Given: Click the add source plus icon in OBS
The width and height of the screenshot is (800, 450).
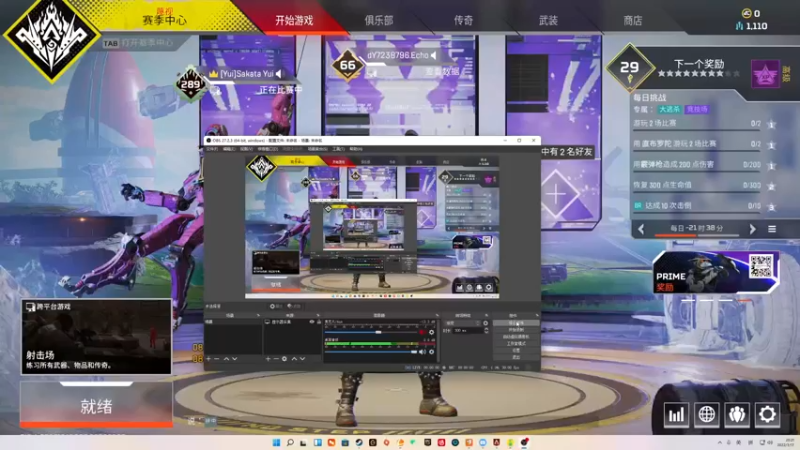Looking at the screenshot, I should [268, 359].
